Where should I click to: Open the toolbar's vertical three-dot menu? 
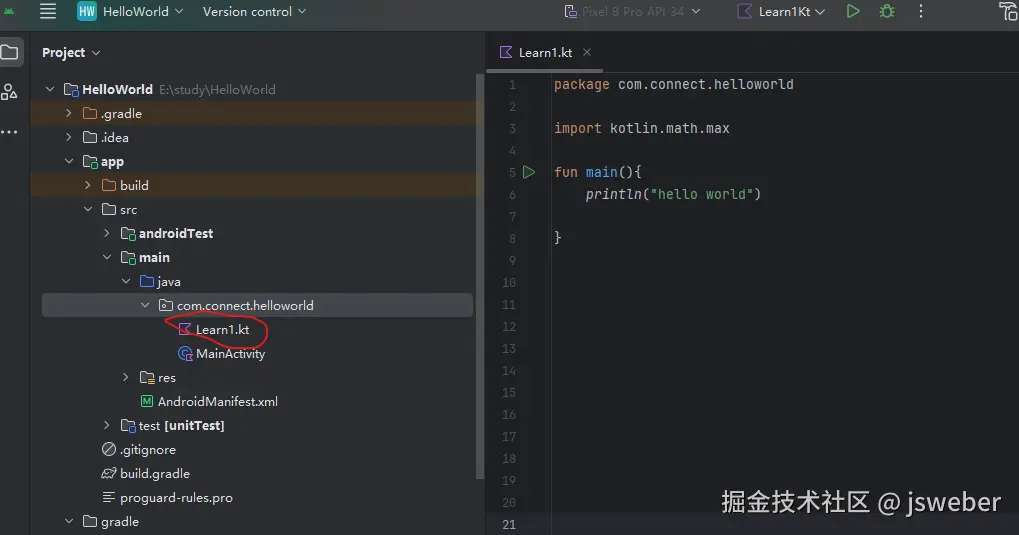coord(921,12)
